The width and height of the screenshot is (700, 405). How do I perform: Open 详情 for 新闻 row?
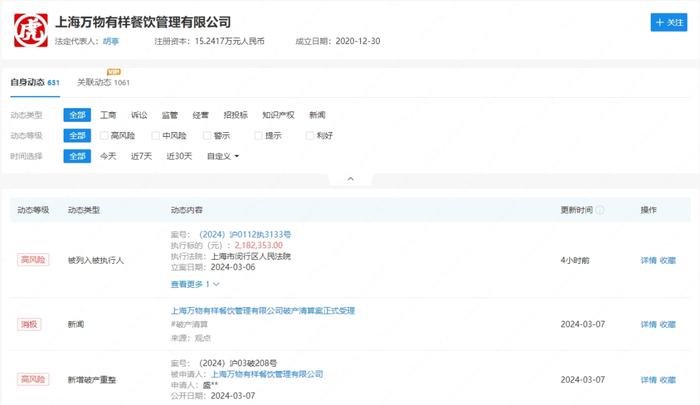click(x=648, y=325)
